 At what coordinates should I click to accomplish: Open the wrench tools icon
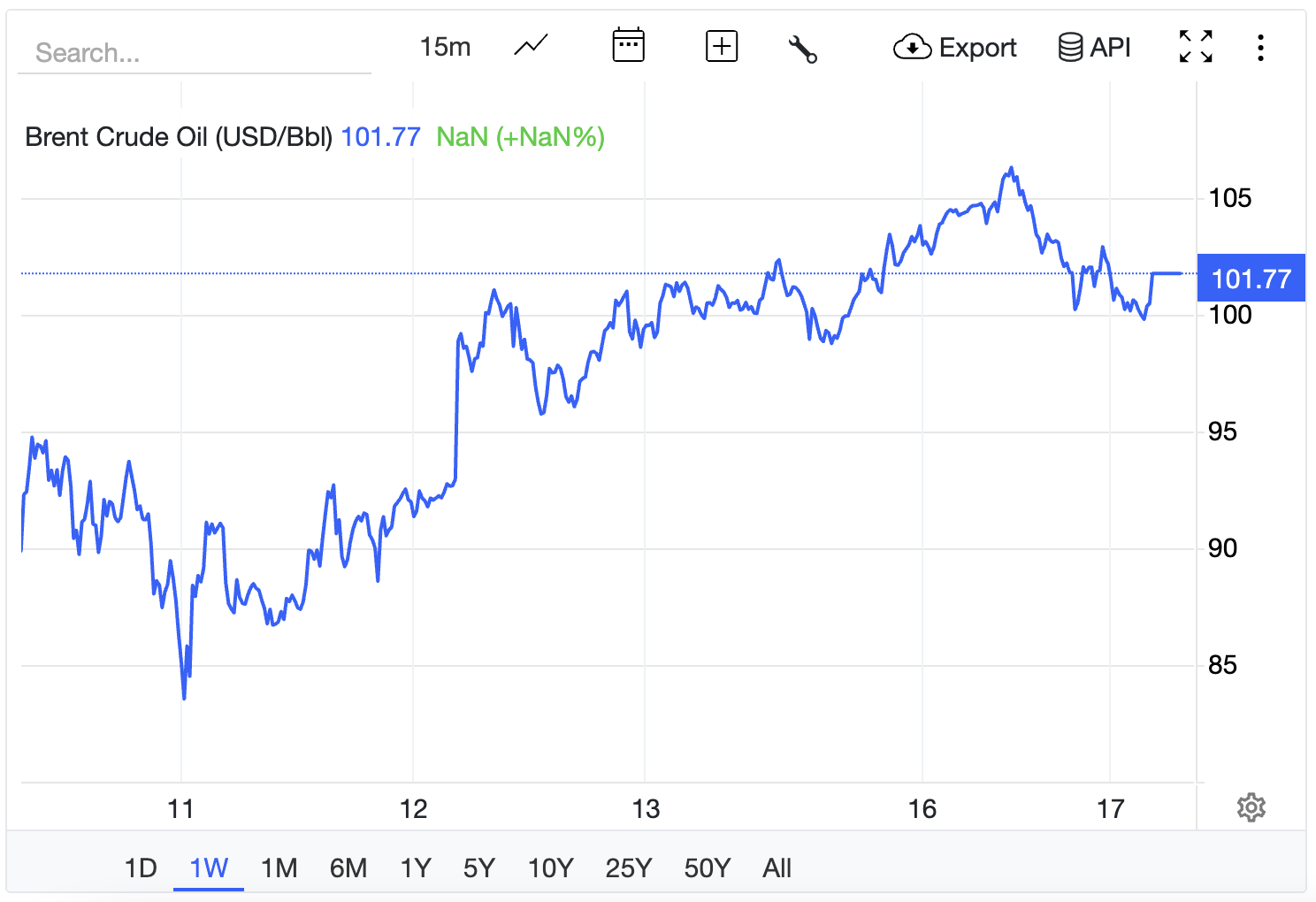pos(802,49)
